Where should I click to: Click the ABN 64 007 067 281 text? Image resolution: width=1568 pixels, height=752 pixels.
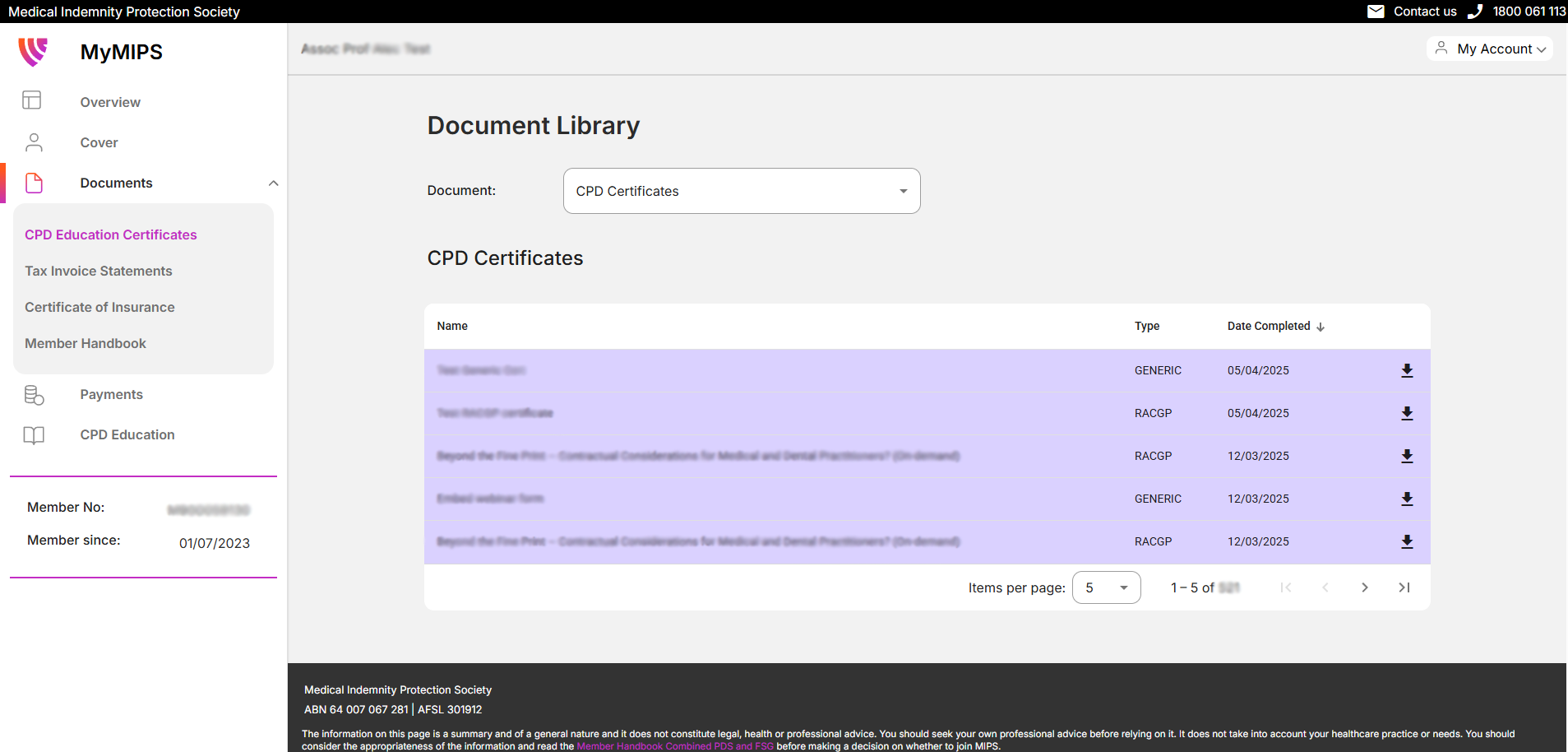click(356, 709)
